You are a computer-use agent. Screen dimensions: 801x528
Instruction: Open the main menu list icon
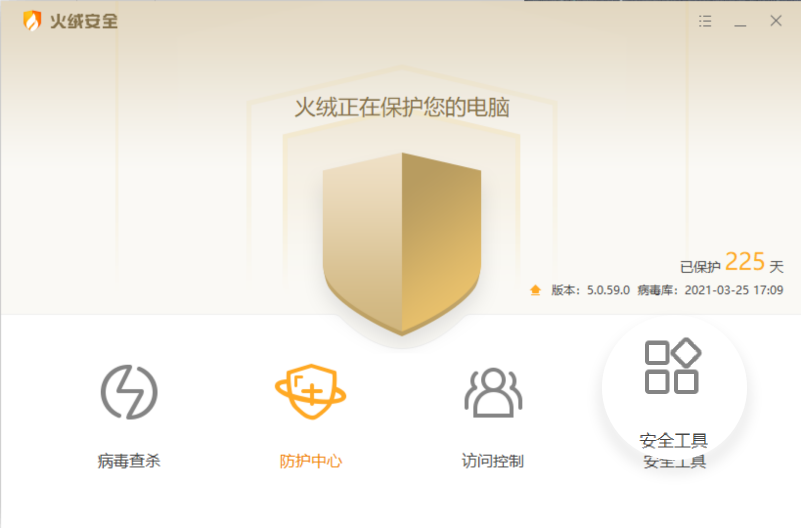(x=705, y=21)
